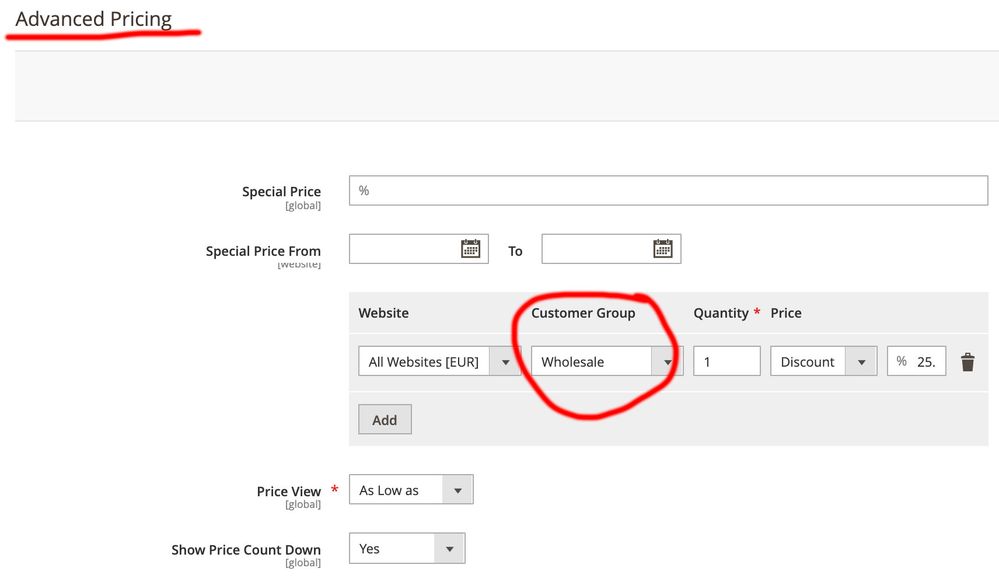
Task: Click the Special Price field label
Action: pos(281,191)
